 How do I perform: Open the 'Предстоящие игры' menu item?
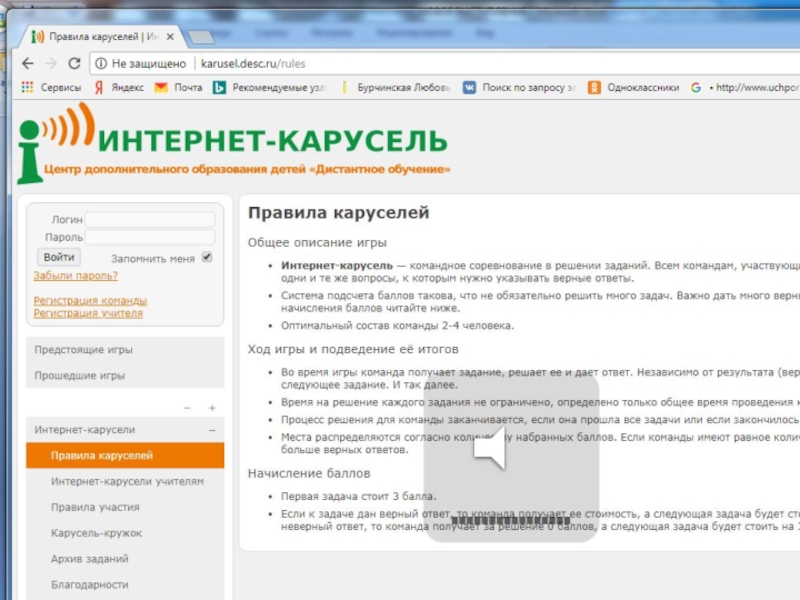pyautogui.click(x=84, y=350)
